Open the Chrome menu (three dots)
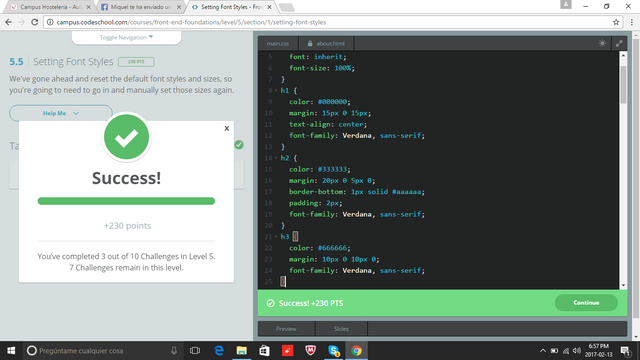This screenshot has width=640, height=360. click(x=631, y=22)
